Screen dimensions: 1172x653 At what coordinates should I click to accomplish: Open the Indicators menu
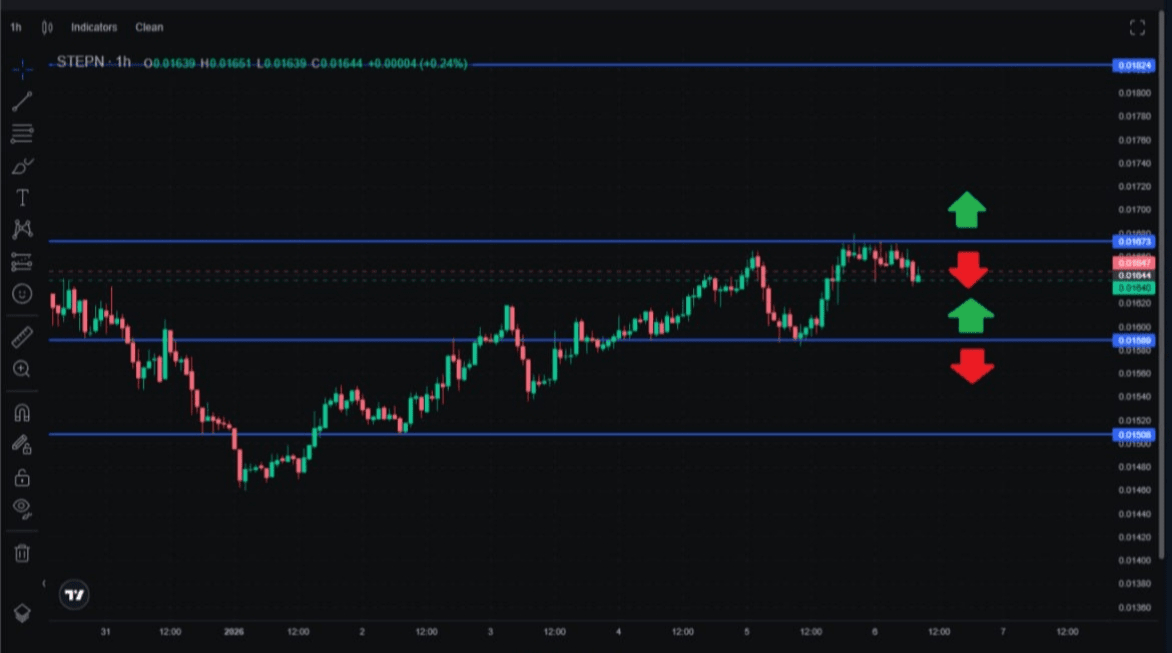pyautogui.click(x=94, y=27)
